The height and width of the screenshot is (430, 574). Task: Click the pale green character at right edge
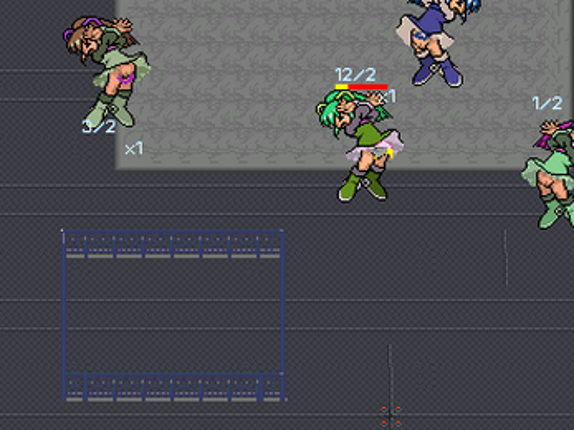tap(548, 174)
